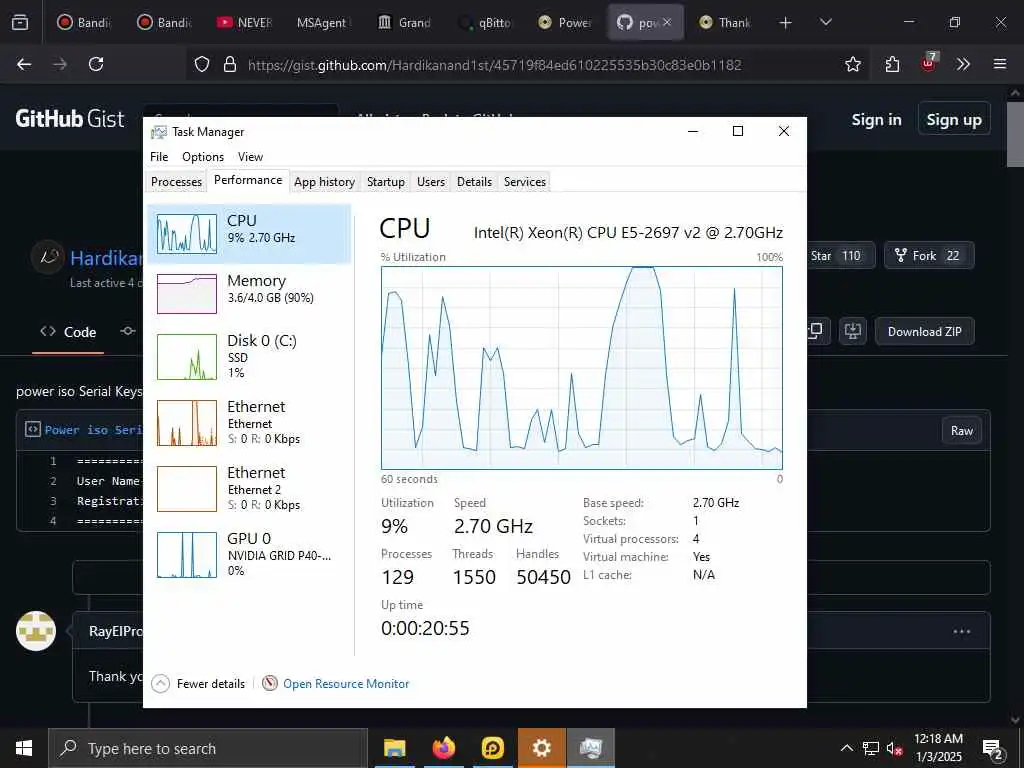Select the Ethernet adapter entry
Image resolution: width=1024 pixels, height=768 pixels.
(x=249, y=423)
